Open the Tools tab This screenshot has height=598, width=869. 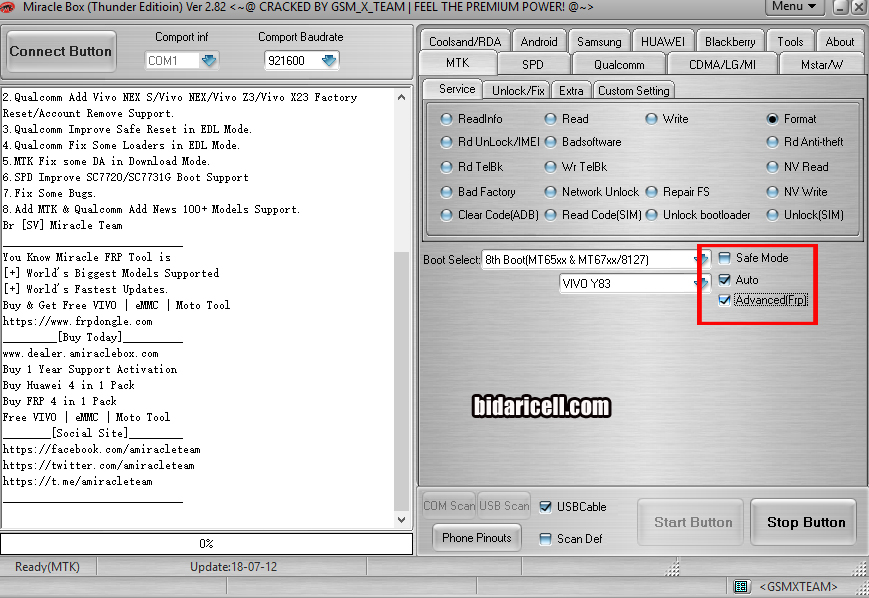click(x=790, y=42)
